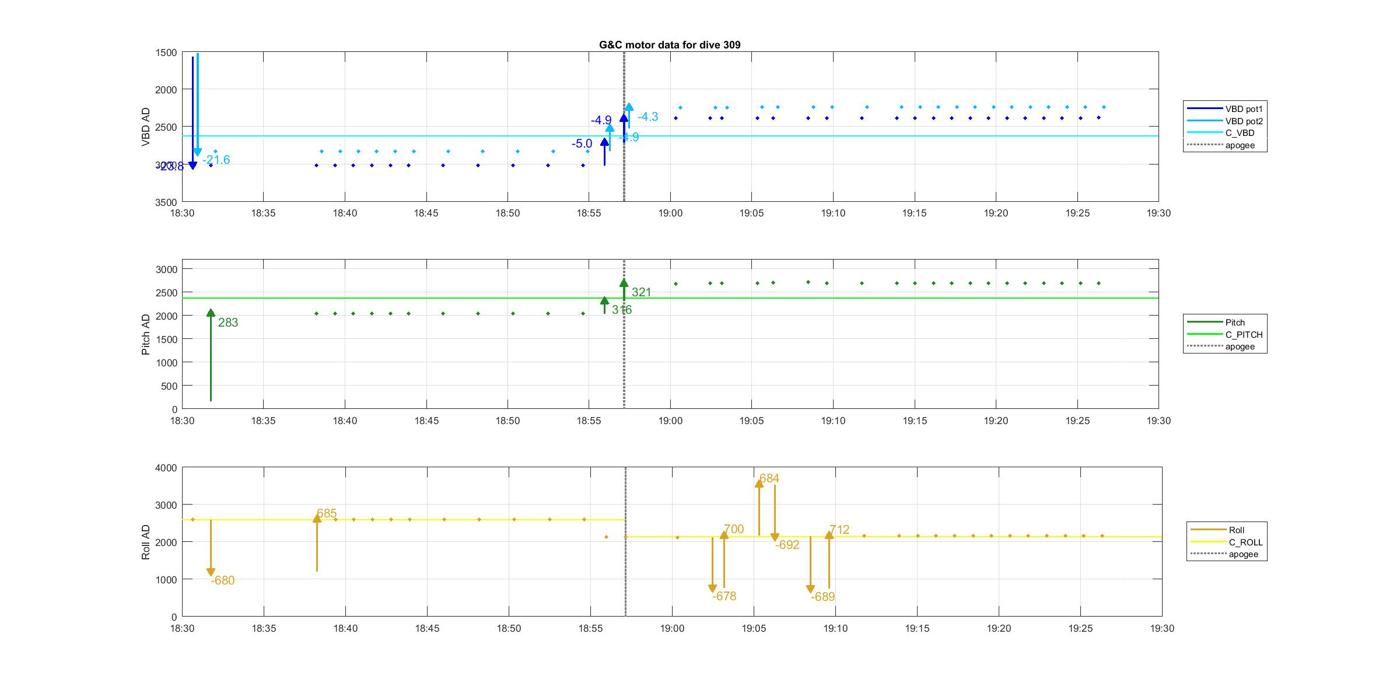
Task: Select the 'Pitch' legend entry
Action: pos(1218,322)
